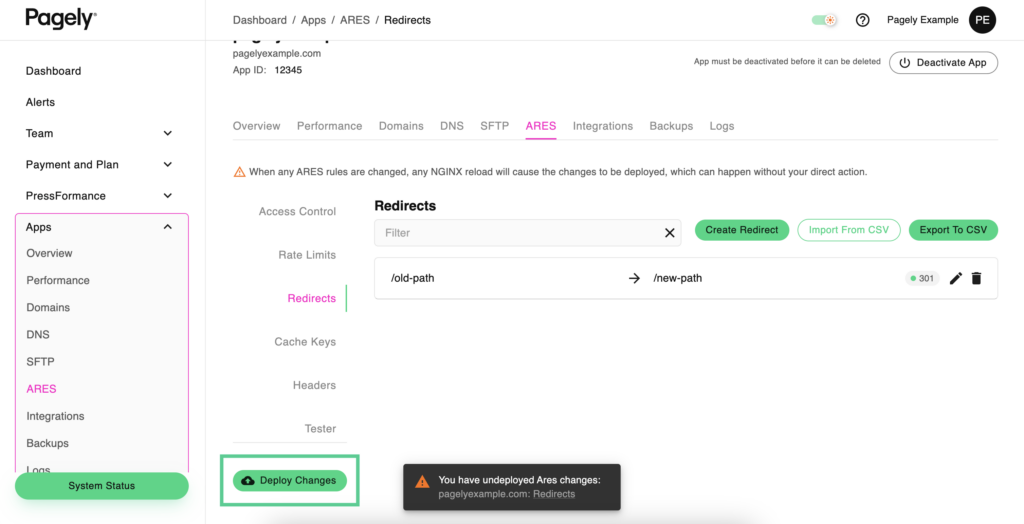This screenshot has height=524, width=1024.
Task: Click the Pagely logo
Action: pyautogui.click(x=61, y=19)
